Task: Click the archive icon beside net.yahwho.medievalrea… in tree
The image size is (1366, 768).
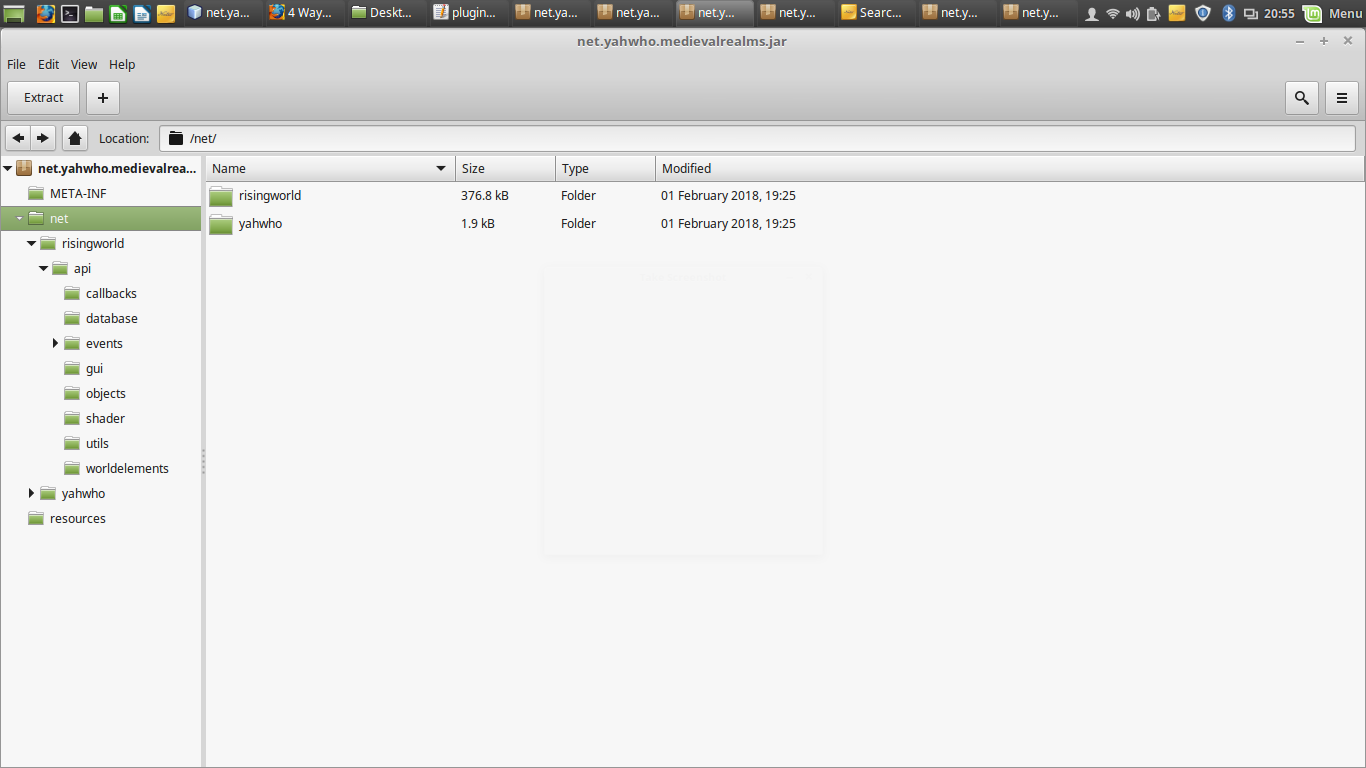Action: (25, 168)
